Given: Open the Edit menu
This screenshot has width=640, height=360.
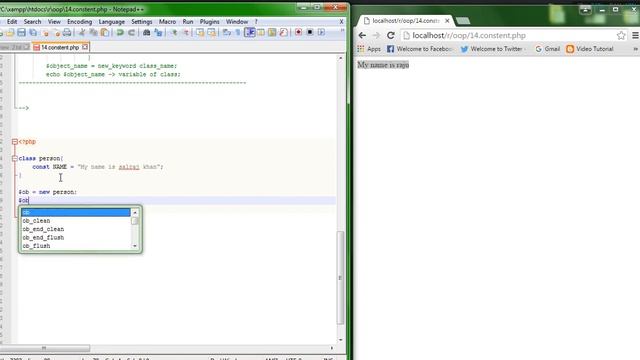Looking at the screenshot, I should click(x=12, y=22).
